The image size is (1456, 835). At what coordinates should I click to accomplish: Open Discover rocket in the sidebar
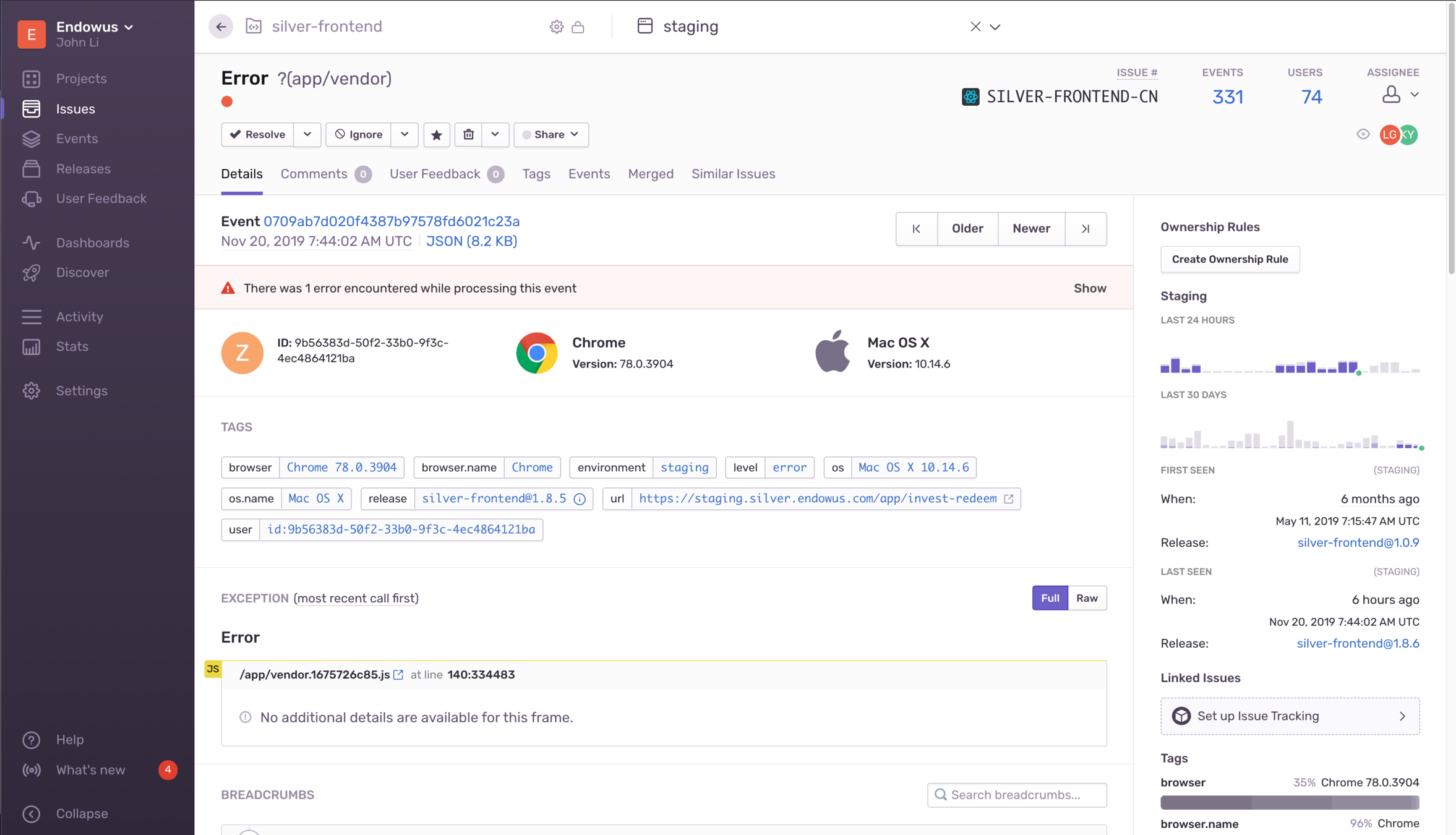coord(32,273)
